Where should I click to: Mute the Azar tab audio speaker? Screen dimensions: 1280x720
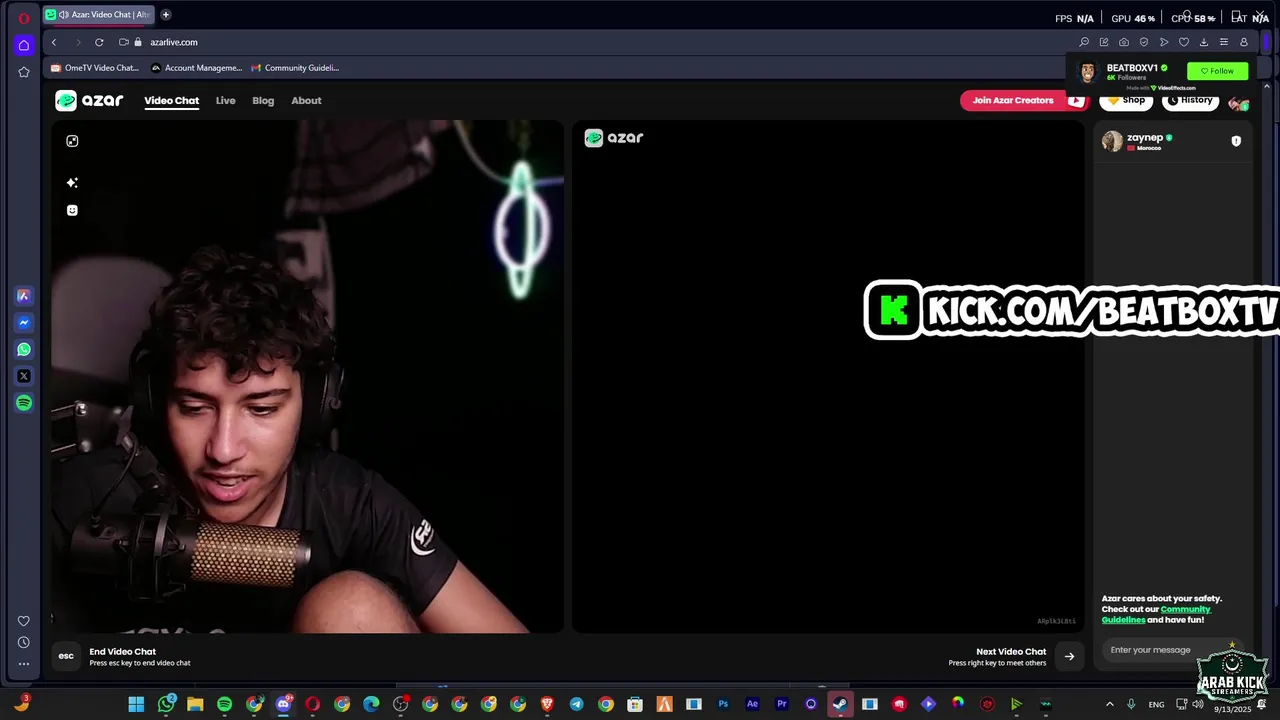[64, 15]
